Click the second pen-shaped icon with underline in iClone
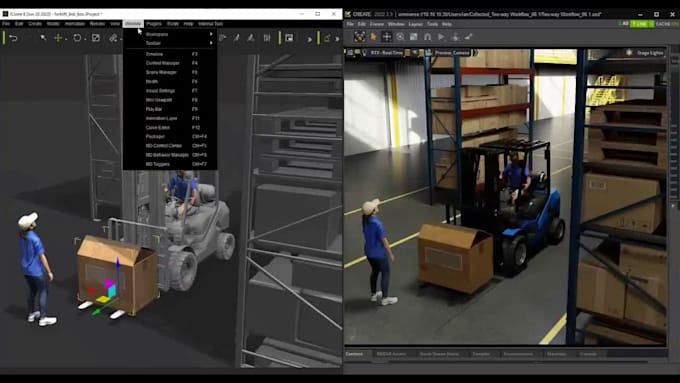 [251, 38]
